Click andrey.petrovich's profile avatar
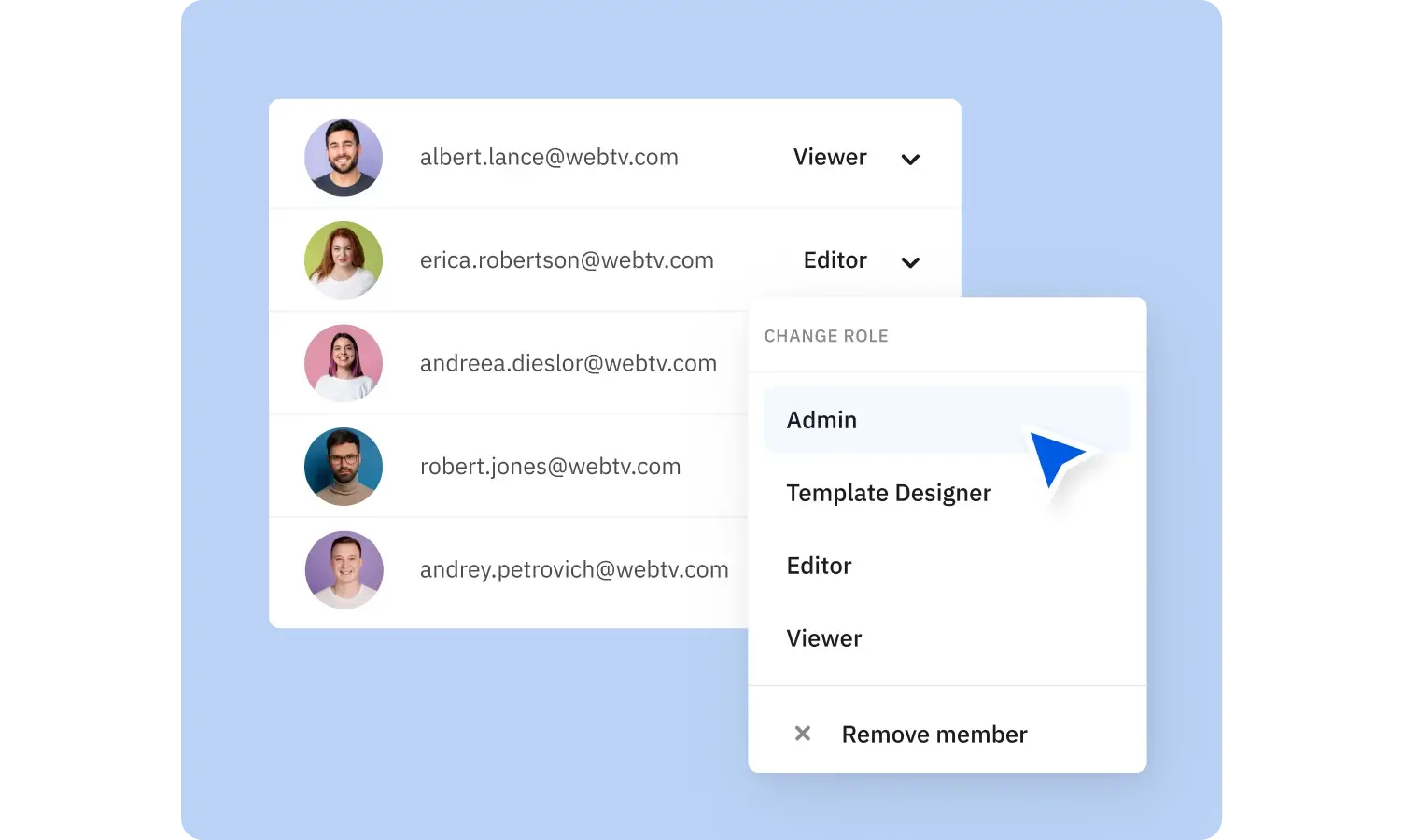 344,569
